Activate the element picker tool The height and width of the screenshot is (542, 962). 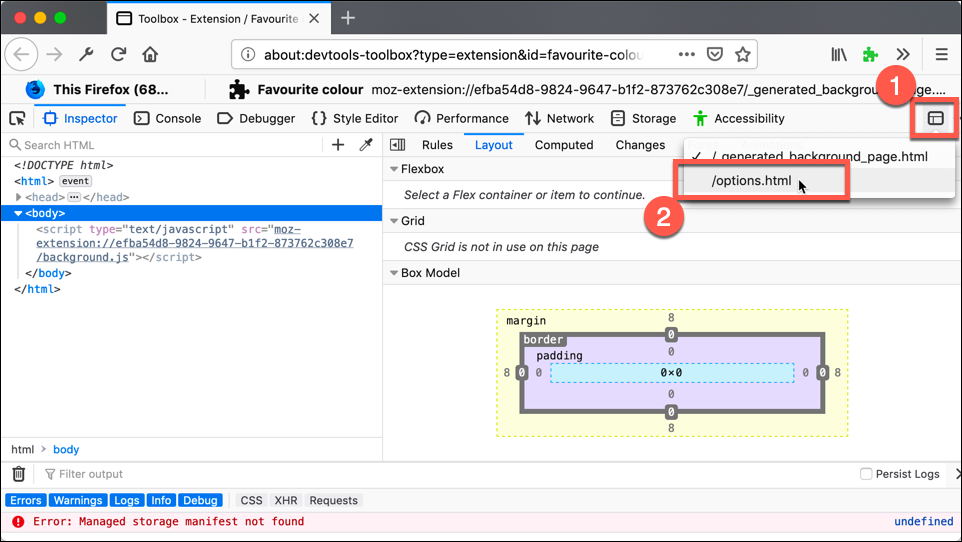point(17,118)
